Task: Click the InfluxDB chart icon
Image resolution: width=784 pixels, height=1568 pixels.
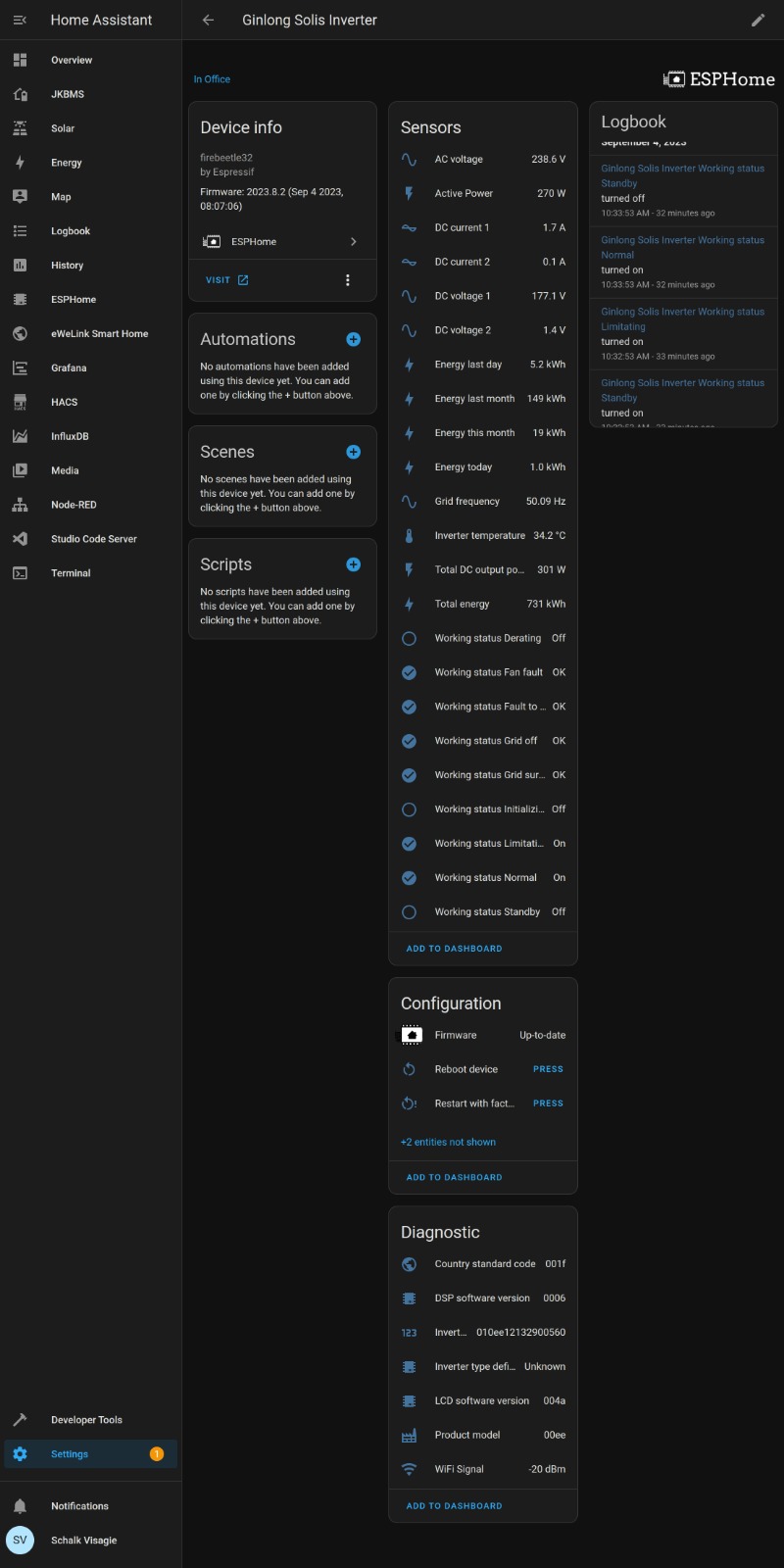Action: 20,436
